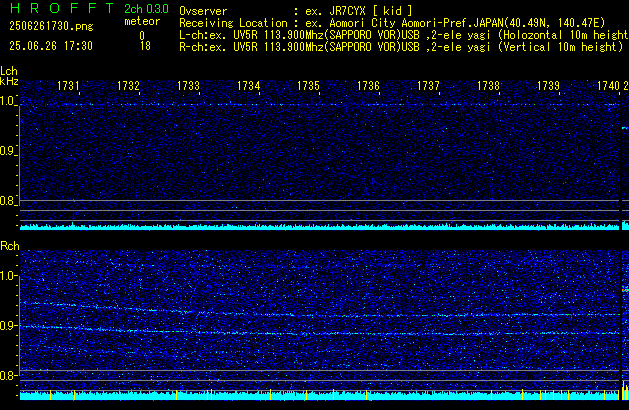Select the 1734 time marker
Screen dimensions: 629x410
pos(248,86)
